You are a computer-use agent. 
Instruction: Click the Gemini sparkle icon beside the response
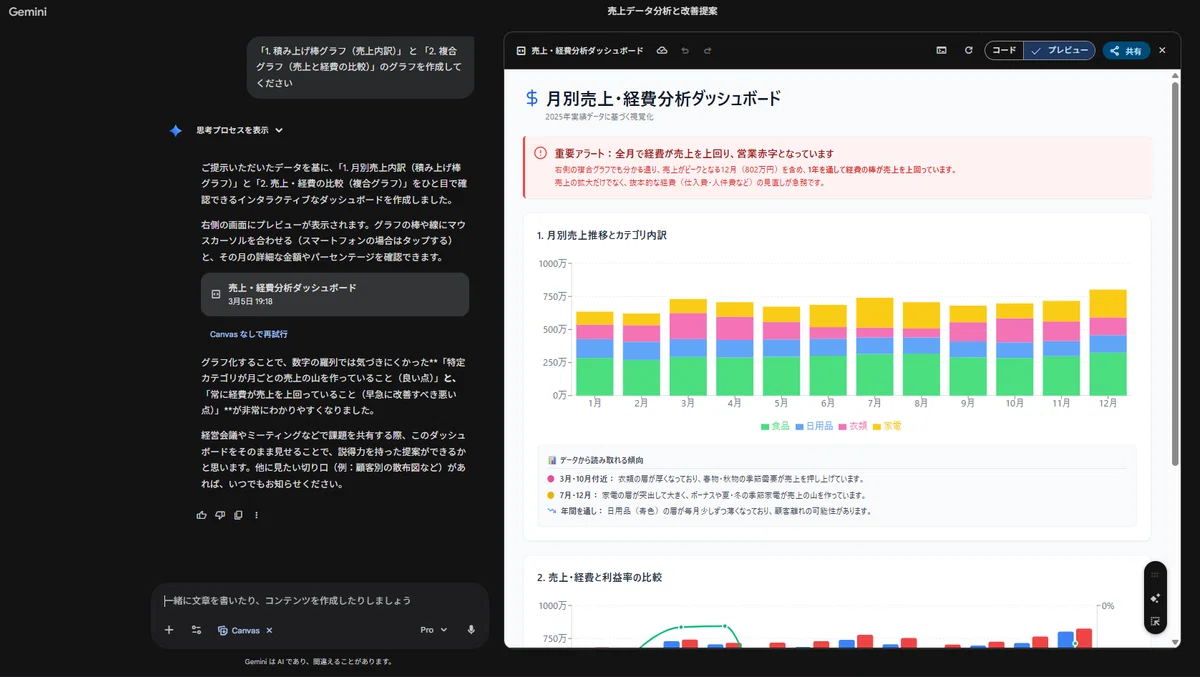pos(176,130)
